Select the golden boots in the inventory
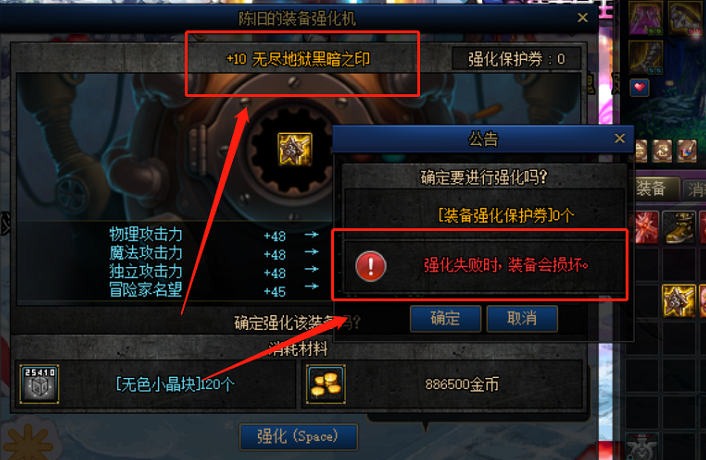Image resolution: width=706 pixels, height=460 pixels. (679, 228)
